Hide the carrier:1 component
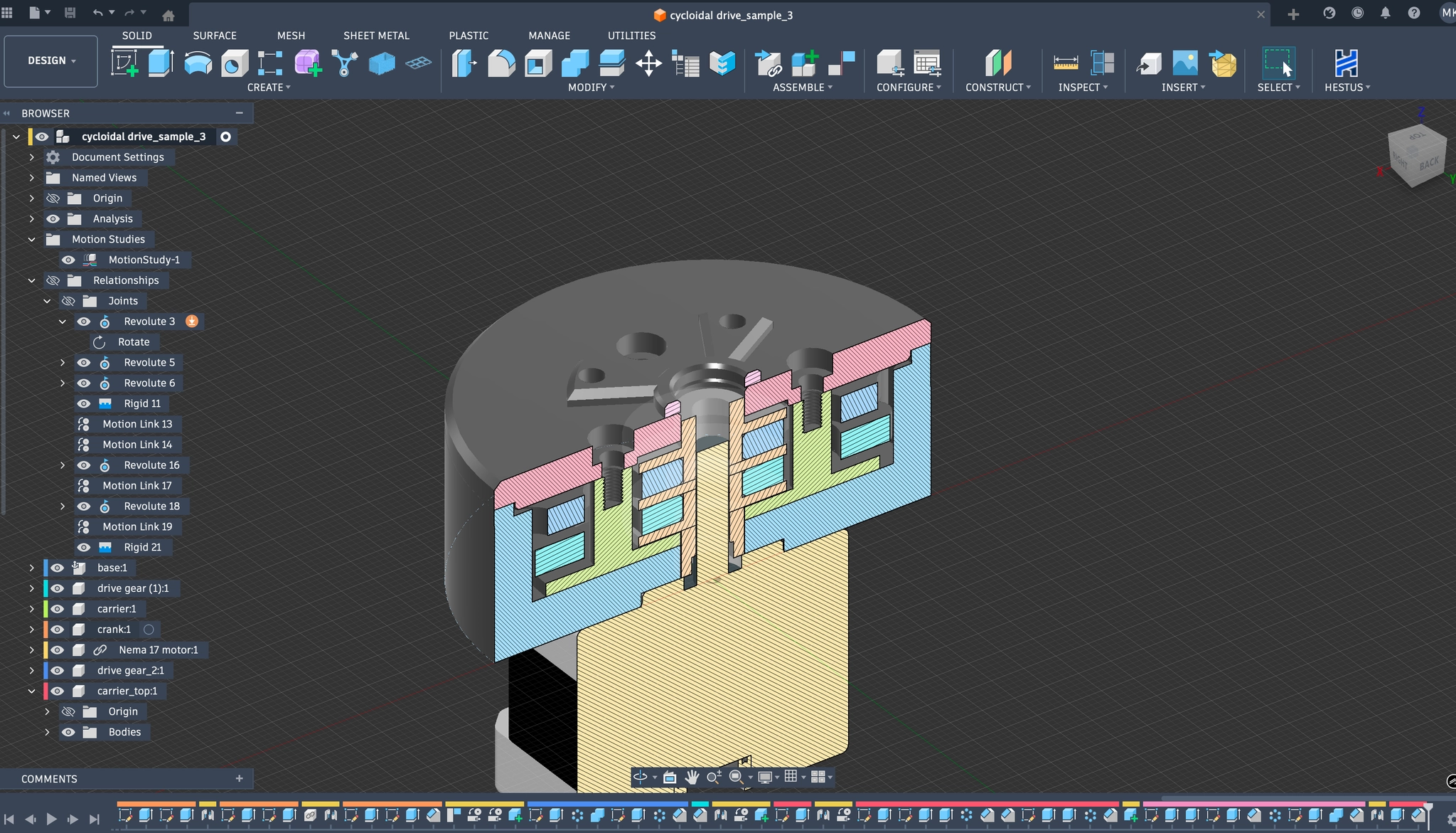This screenshot has width=1456, height=833. click(x=58, y=609)
